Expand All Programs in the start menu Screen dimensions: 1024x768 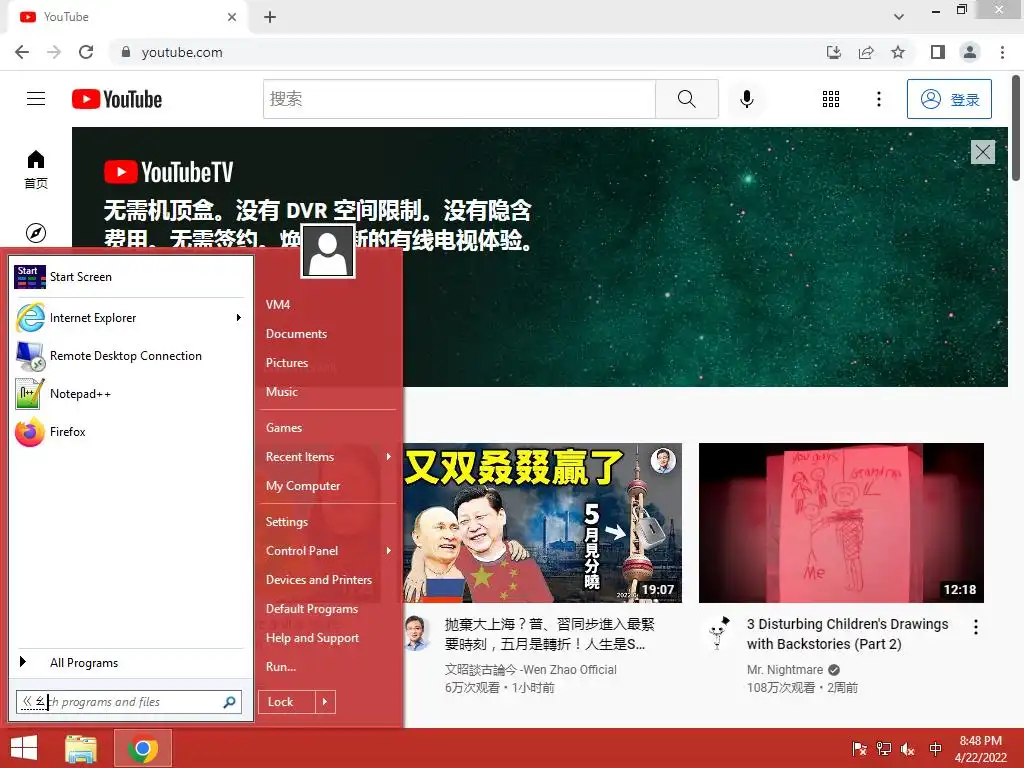click(x=129, y=663)
